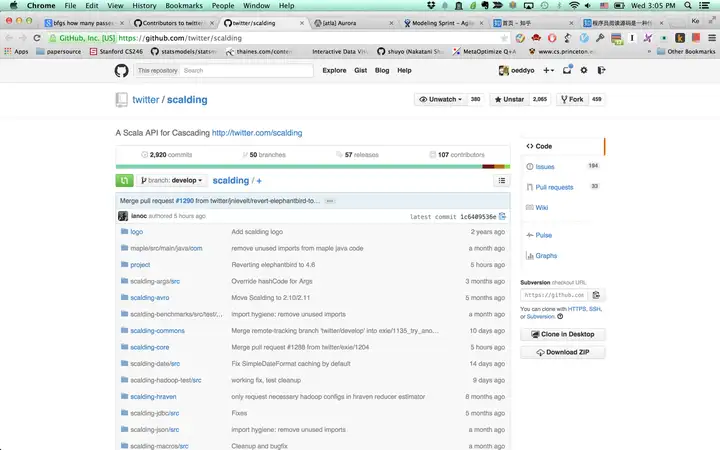Click the create new plus dropdown
The width and height of the screenshot is (720, 450).
[x=549, y=70]
